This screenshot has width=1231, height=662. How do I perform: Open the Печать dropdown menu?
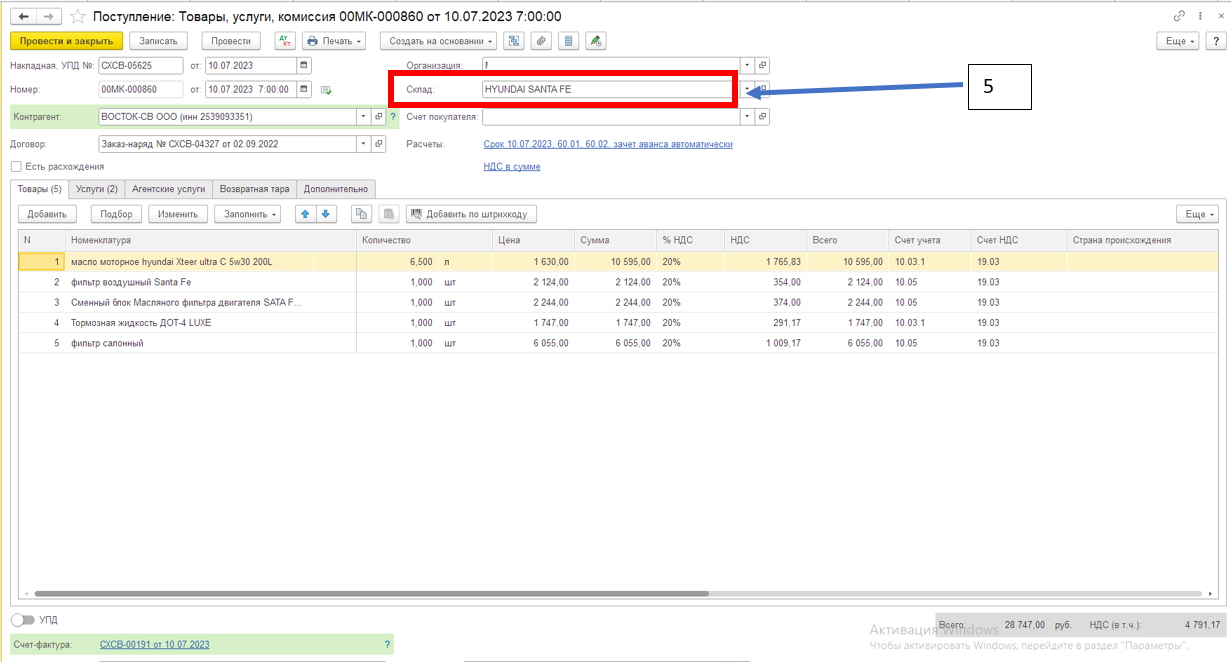pyautogui.click(x=334, y=41)
